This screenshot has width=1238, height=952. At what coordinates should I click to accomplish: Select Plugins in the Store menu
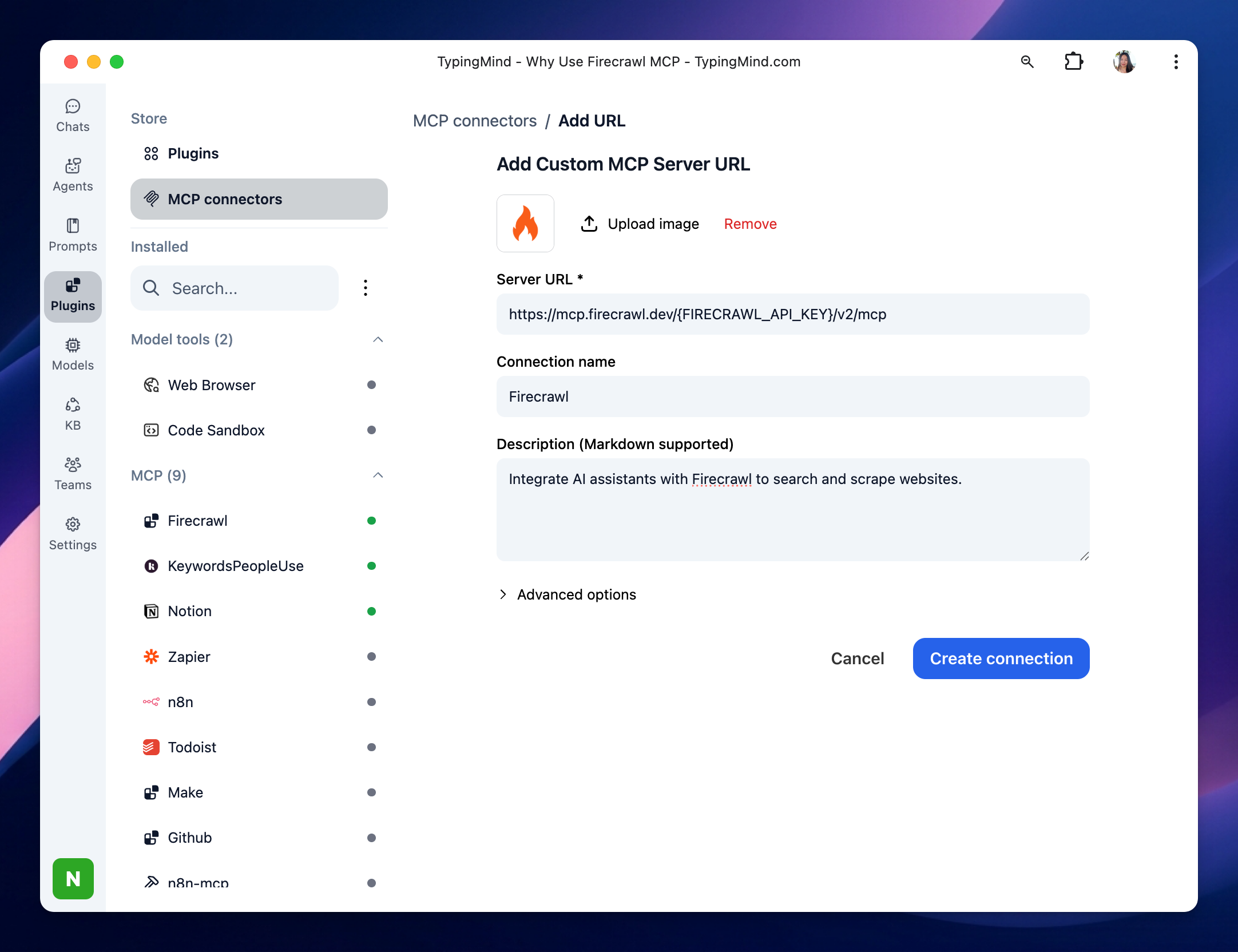point(193,153)
